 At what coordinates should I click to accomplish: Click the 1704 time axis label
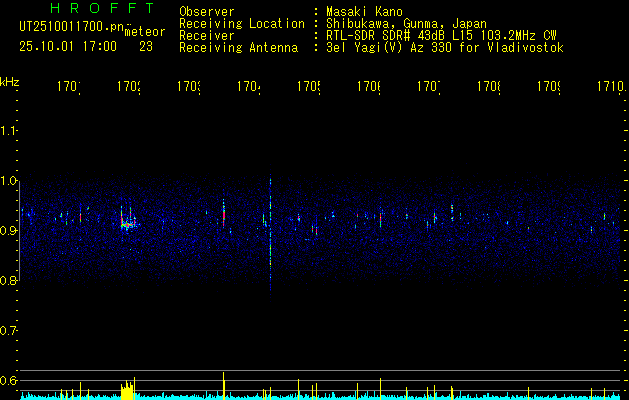coord(249,86)
